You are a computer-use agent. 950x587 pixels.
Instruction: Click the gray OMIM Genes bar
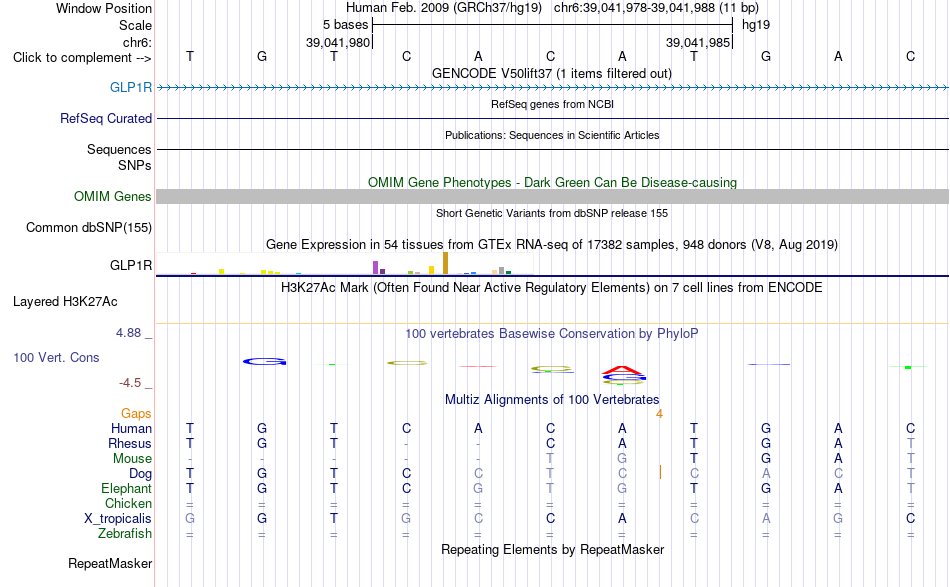(x=552, y=196)
